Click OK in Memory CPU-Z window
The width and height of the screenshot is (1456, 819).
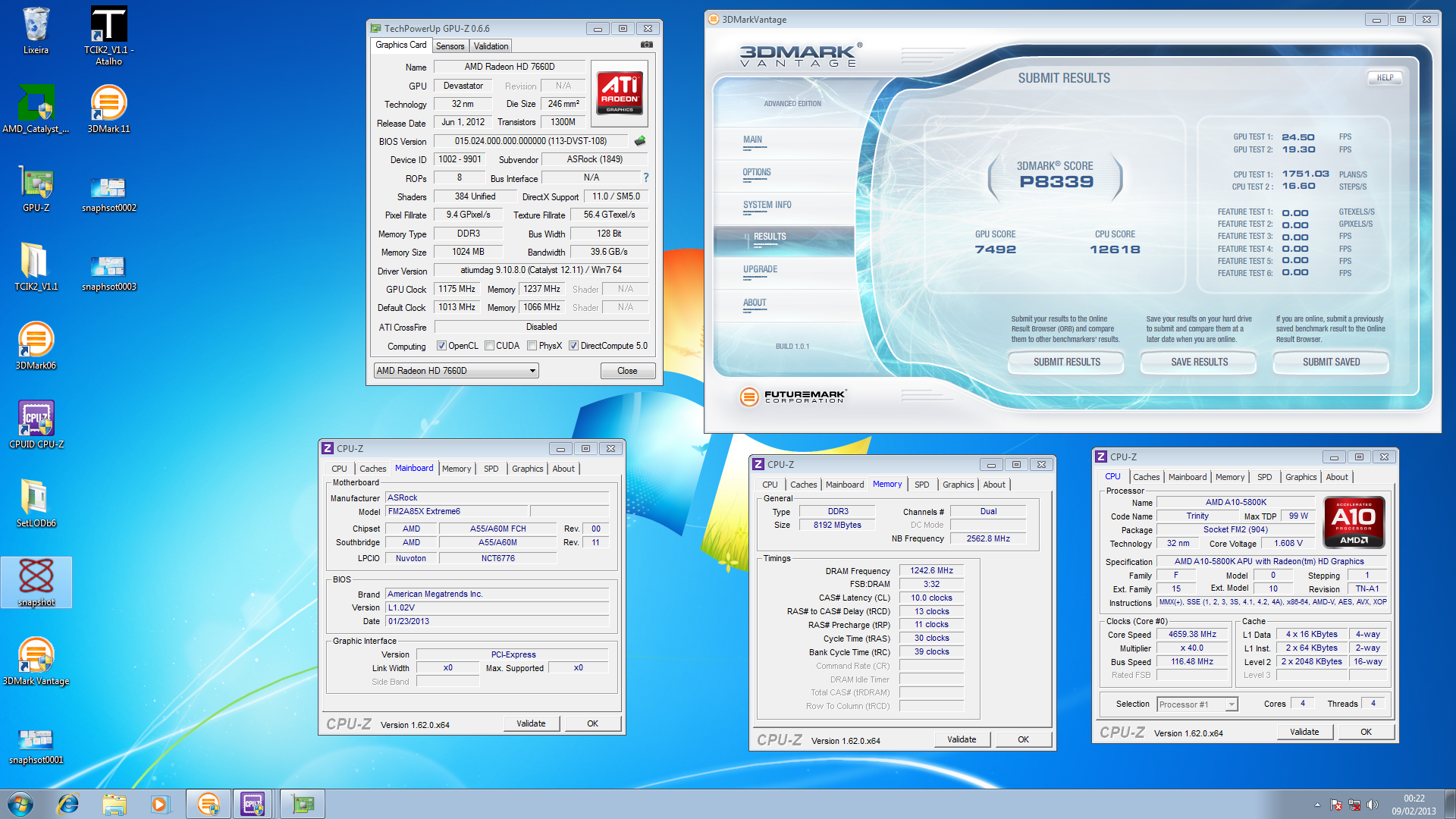1023,739
